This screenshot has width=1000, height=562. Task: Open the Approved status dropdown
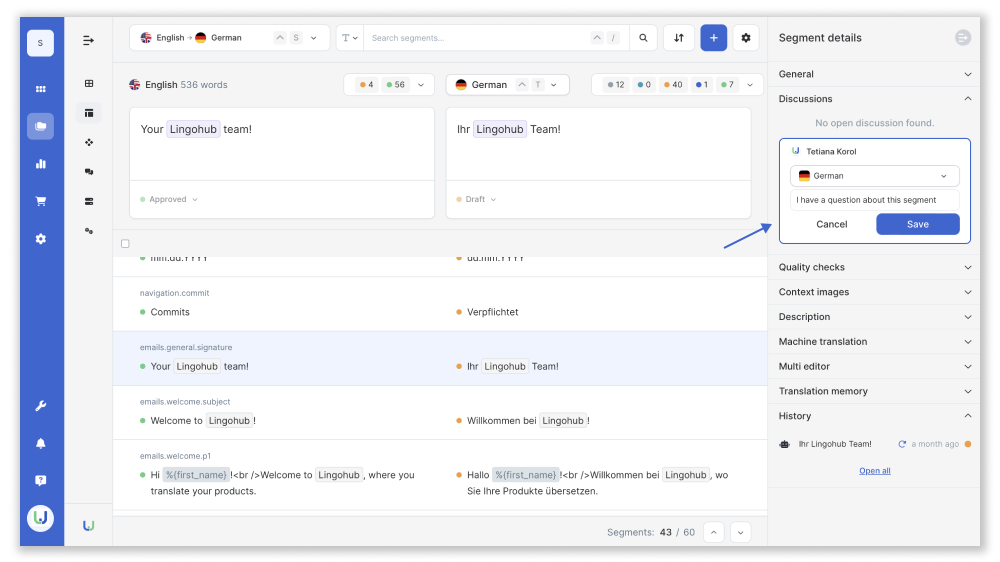pos(169,199)
